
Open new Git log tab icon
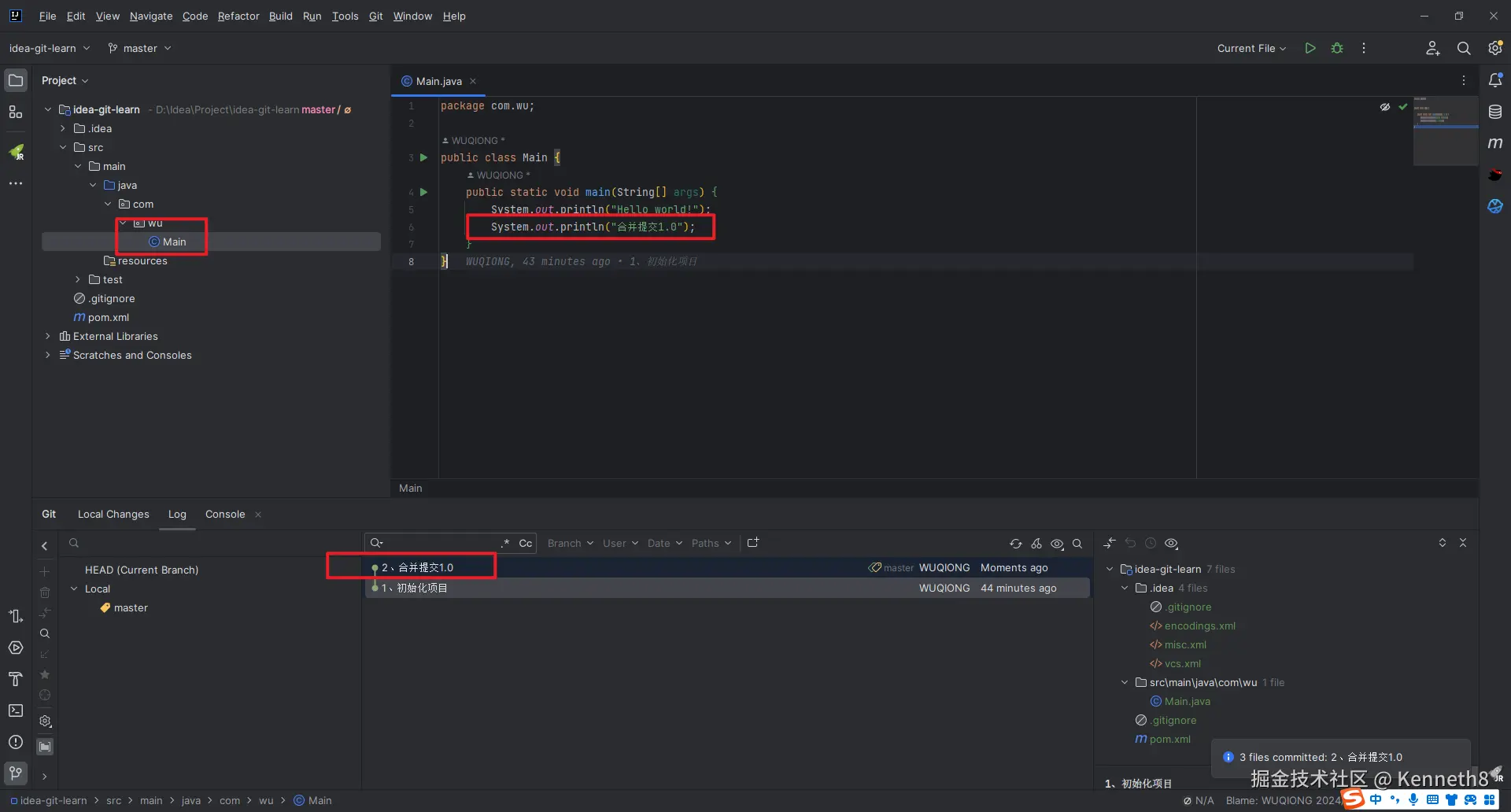click(x=753, y=543)
